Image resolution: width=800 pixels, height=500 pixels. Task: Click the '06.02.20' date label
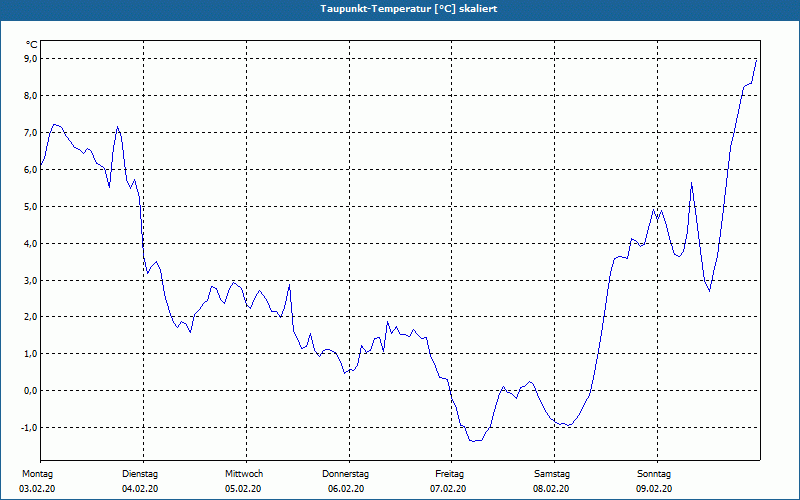pyautogui.click(x=346, y=489)
